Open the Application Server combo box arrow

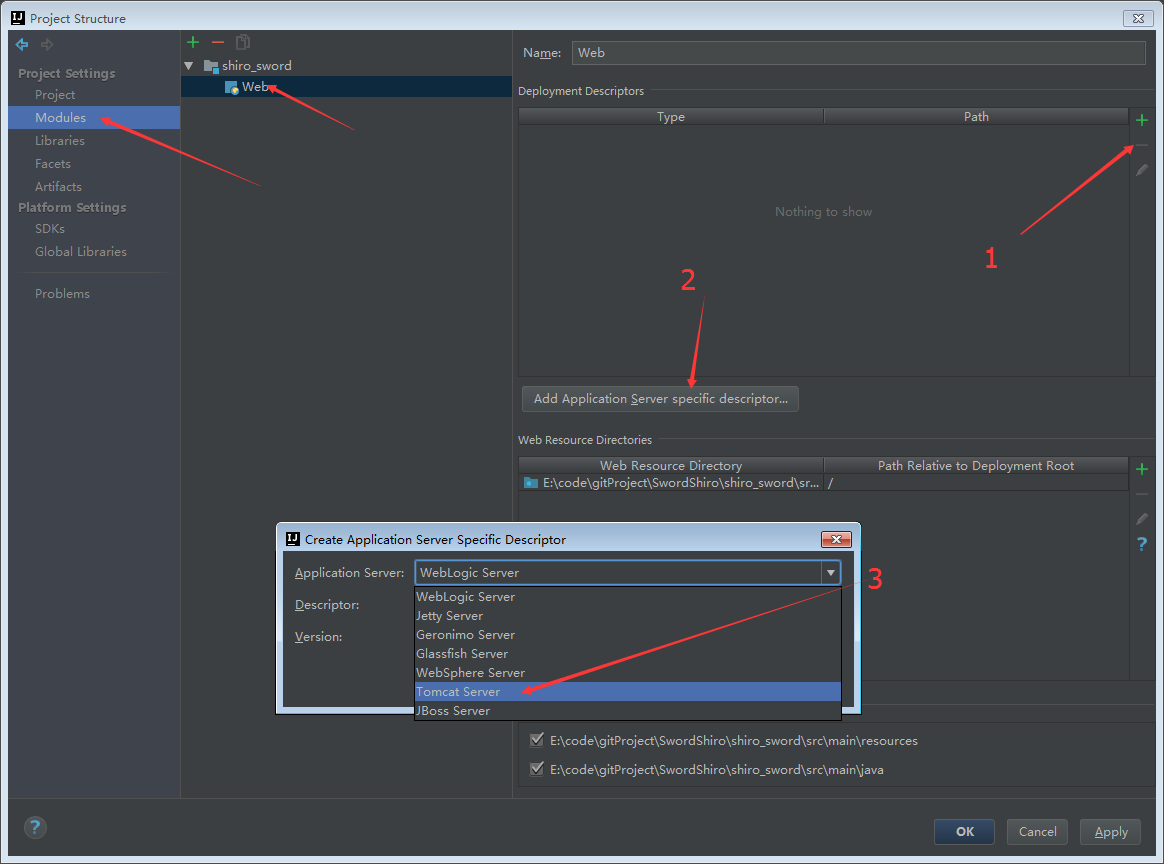coord(829,573)
